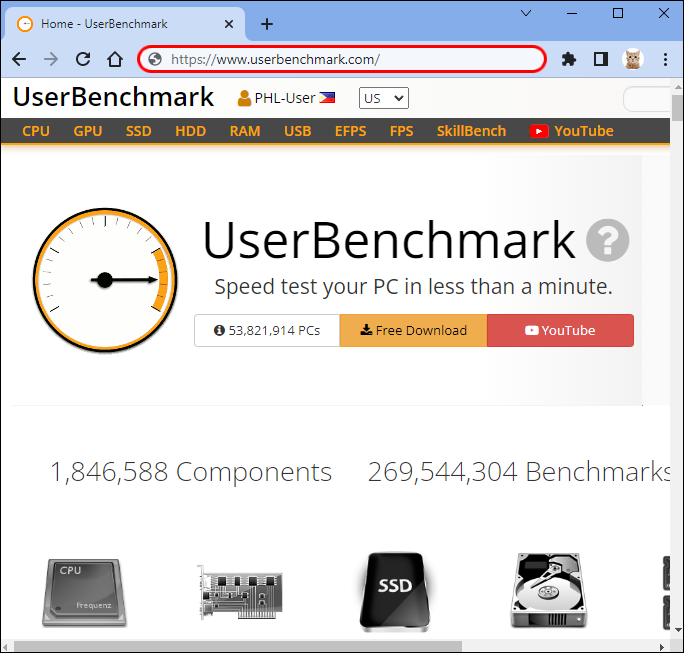Open the HDD menu item
Screen dimensions: 684x653
pos(190,131)
